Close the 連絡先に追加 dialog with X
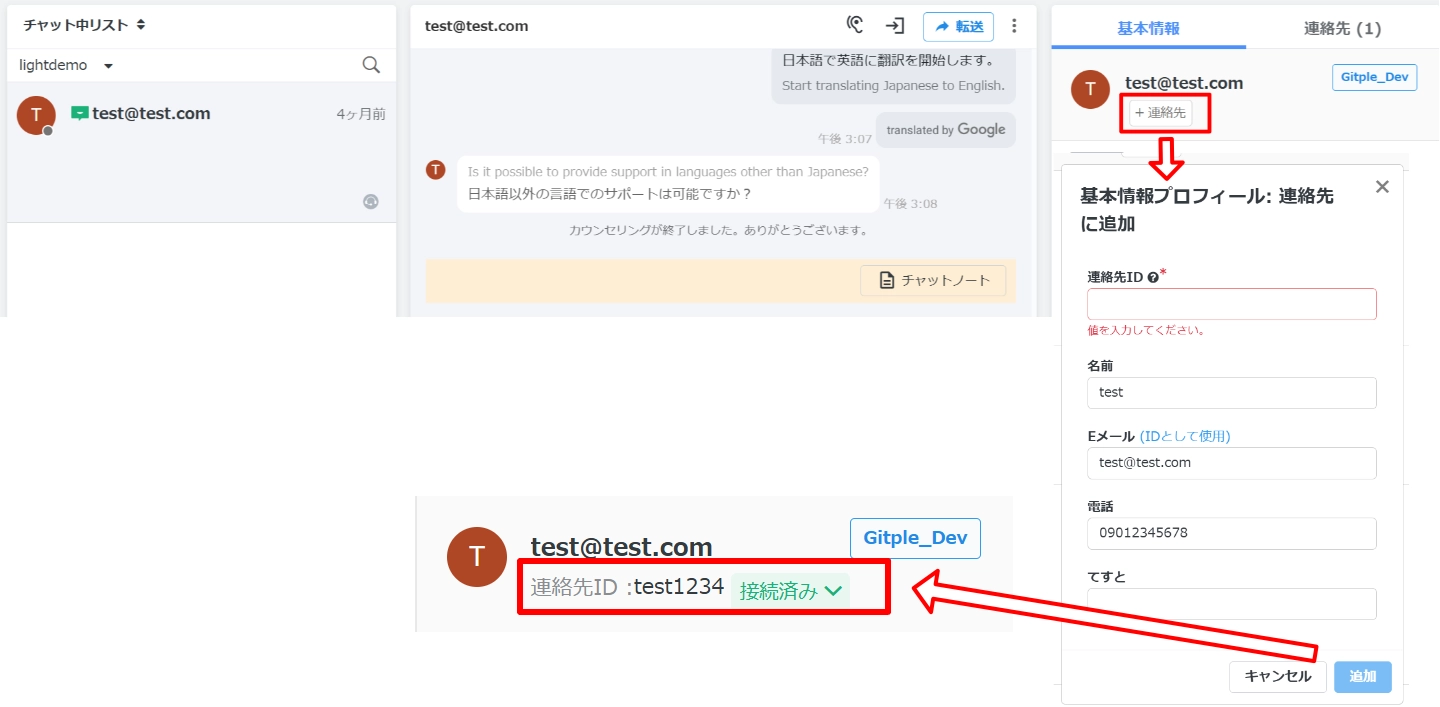Image resolution: width=1440 pixels, height=707 pixels. pyautogui.click(x=1382, y=187)
